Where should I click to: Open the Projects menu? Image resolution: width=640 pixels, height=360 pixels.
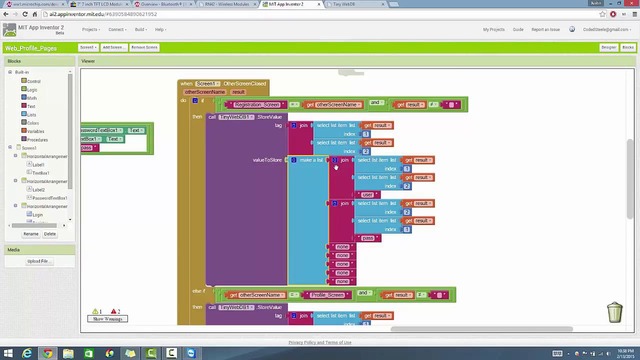(x=91, y=29)
